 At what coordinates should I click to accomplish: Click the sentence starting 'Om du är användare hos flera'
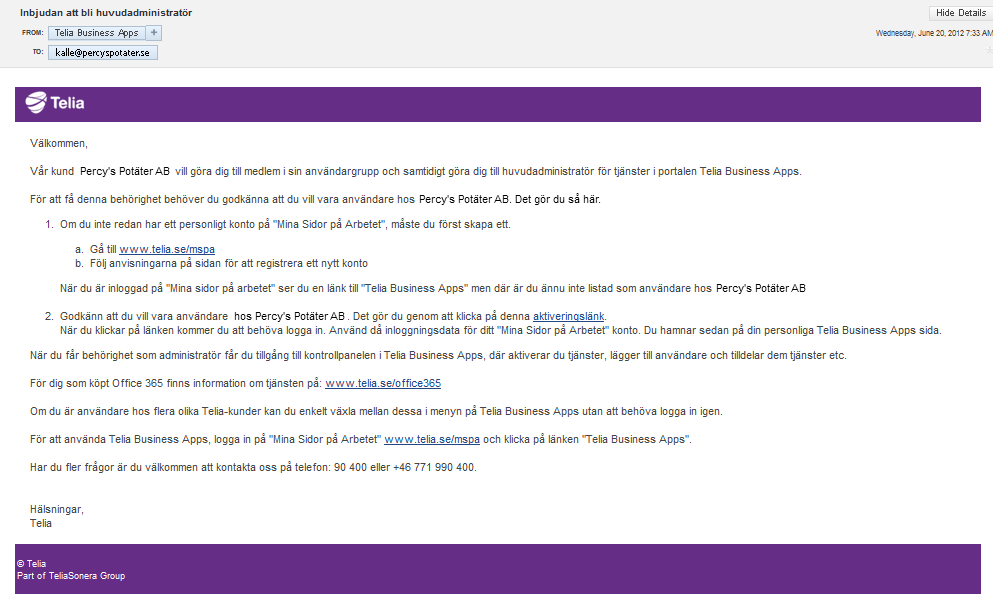pyautogui.click(x=376, y=411)
